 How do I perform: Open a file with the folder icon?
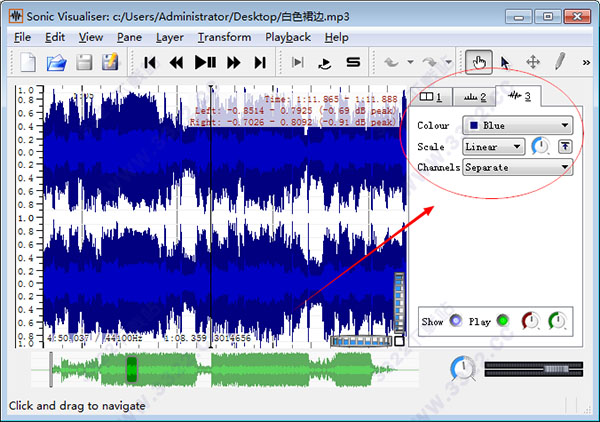pyautogui.click(x=57, y=62)
